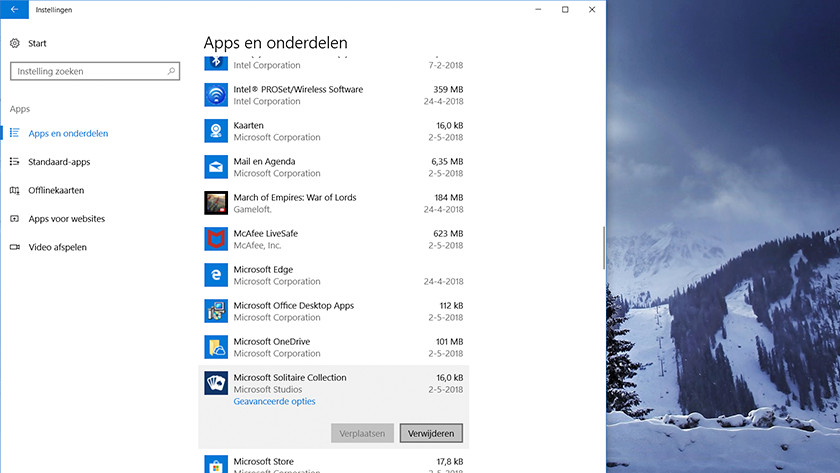Select the Microsoft Office Desktop Apps icon
Viewport: 840px width, 473px height.
(x=217, y=311)
